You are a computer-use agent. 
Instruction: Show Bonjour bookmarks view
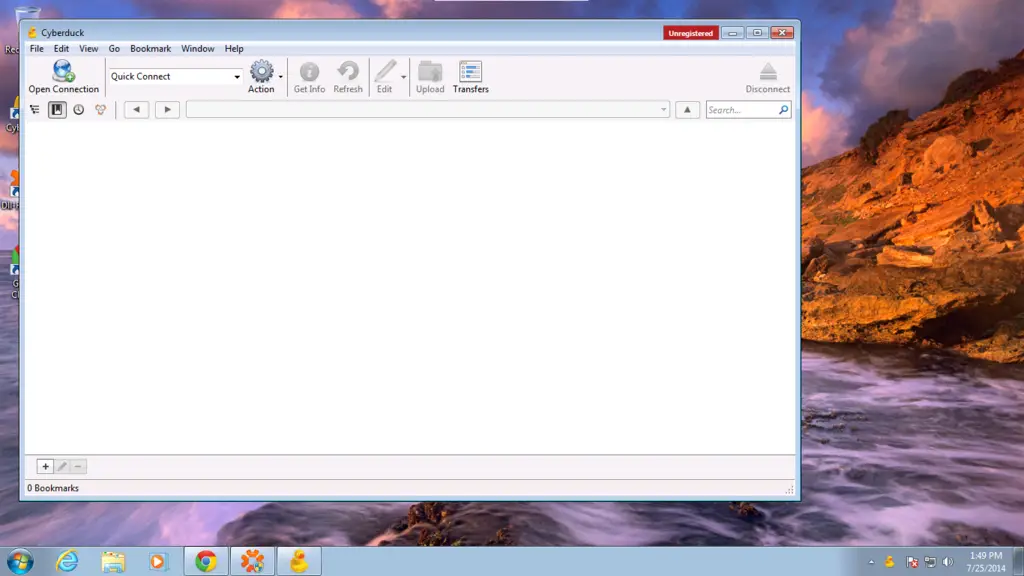tap(101, 110)
